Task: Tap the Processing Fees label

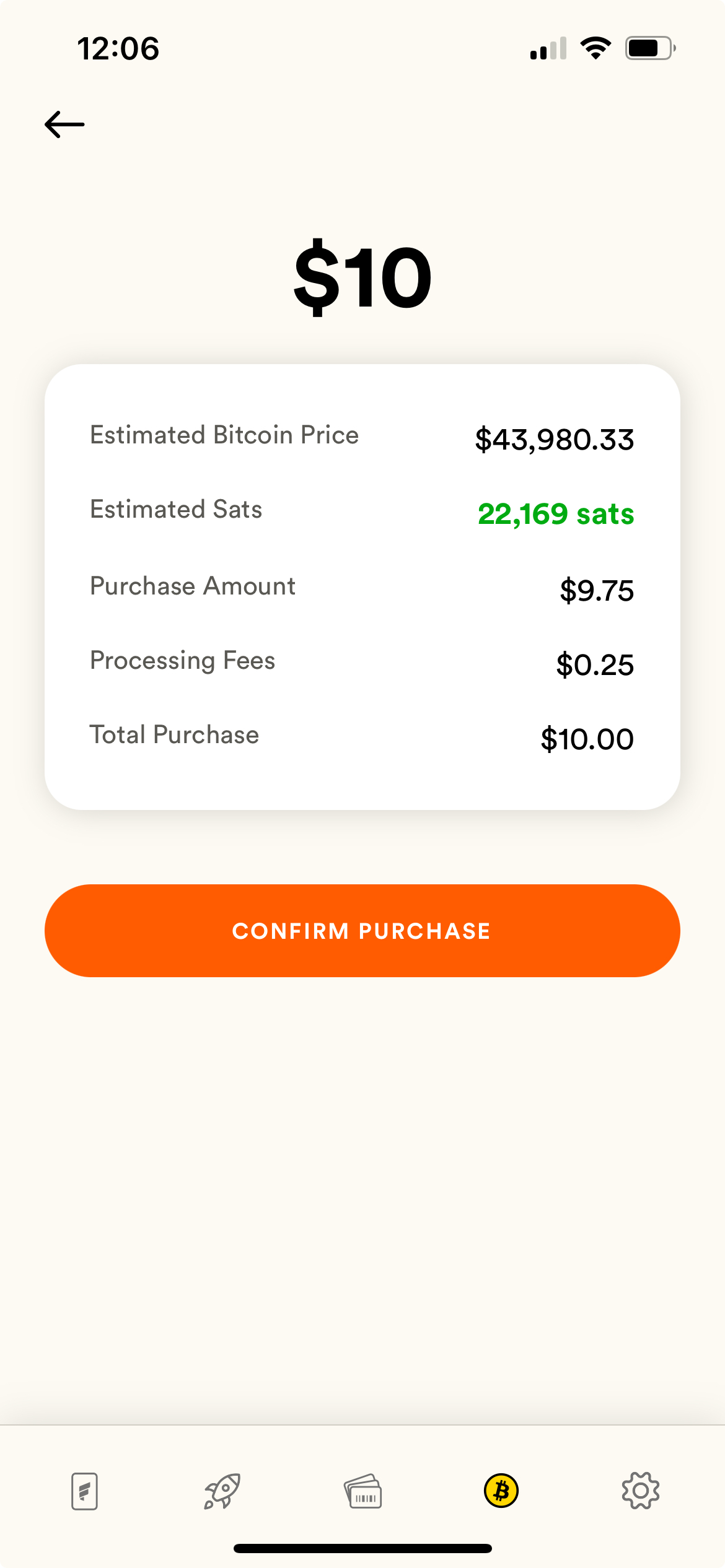Action: pyautogui.click(x=182, y=661)
